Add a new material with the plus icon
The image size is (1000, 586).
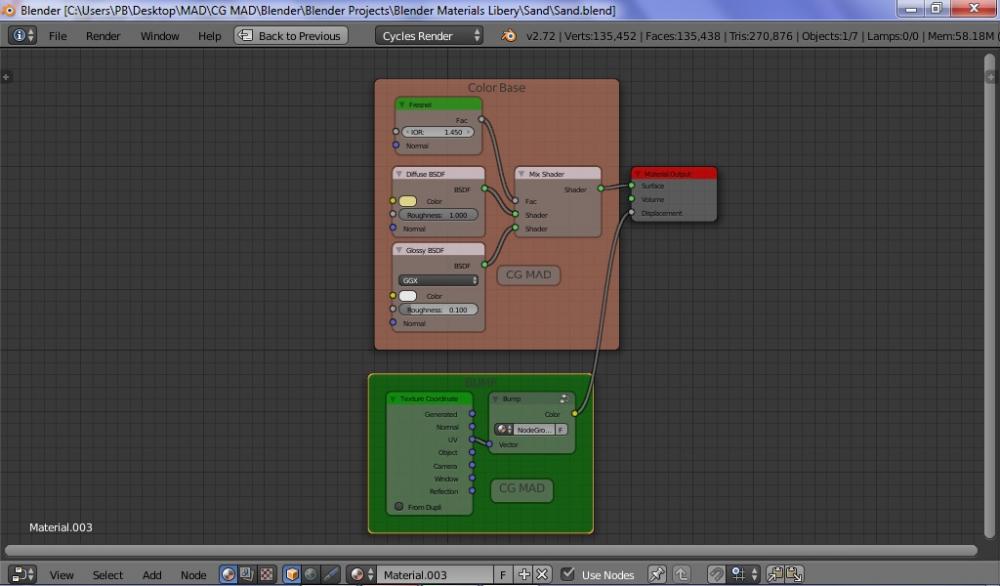click(524, 575)
